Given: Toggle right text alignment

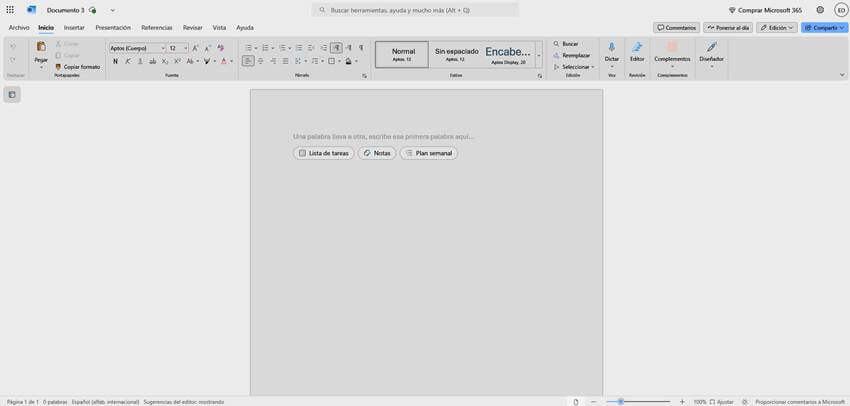Looking at the screenshot, I should tap(273, 61).
